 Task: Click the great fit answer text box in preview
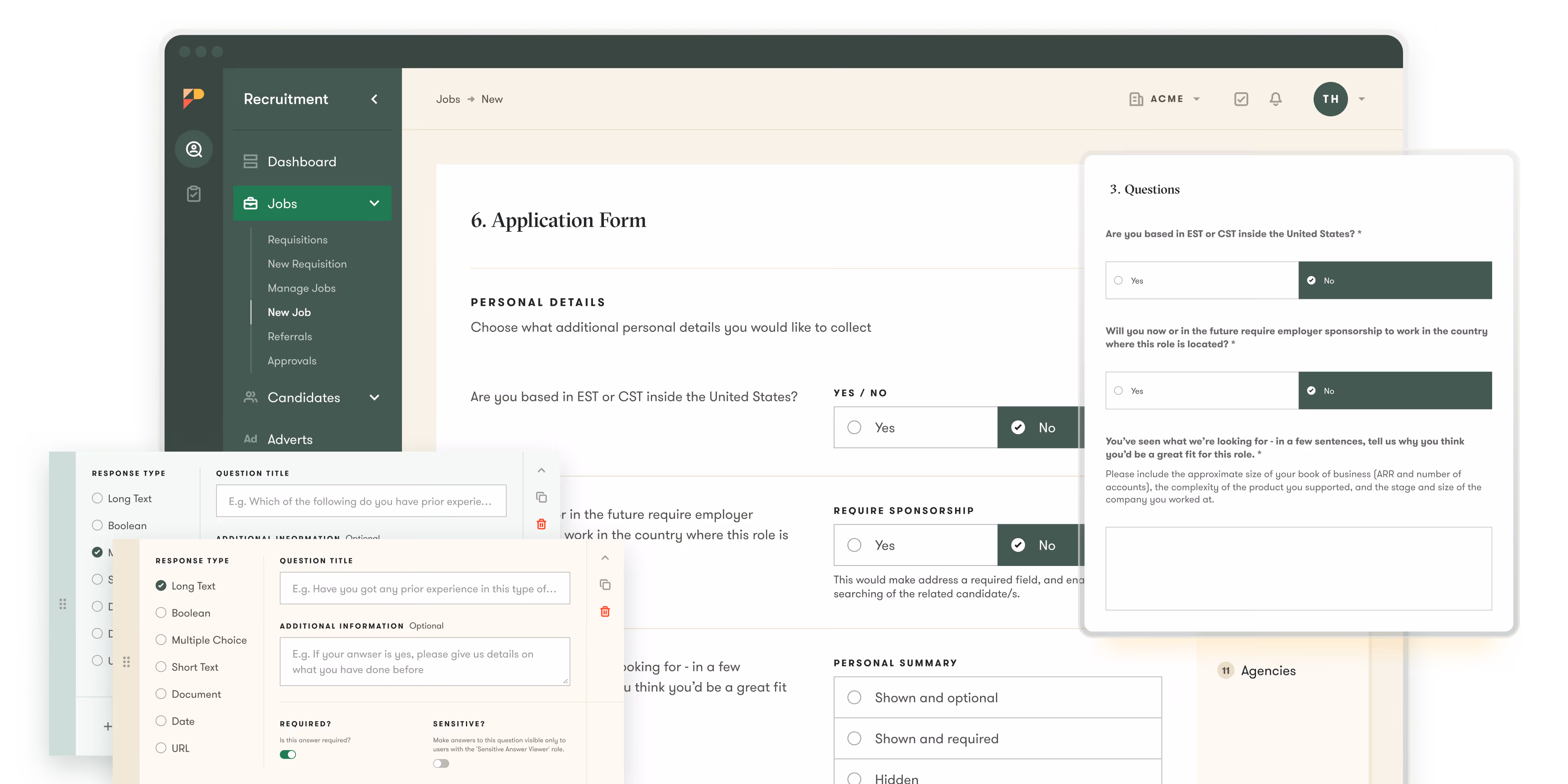pyautogui.click(x=1299, y=568)
